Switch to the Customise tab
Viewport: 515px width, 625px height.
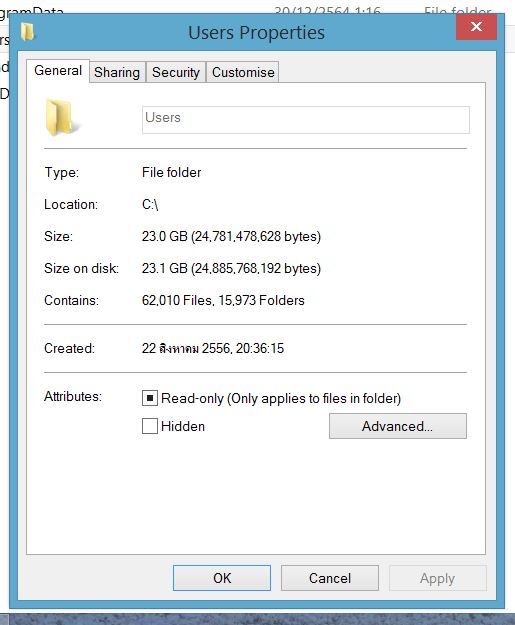(x=243, y=72)
